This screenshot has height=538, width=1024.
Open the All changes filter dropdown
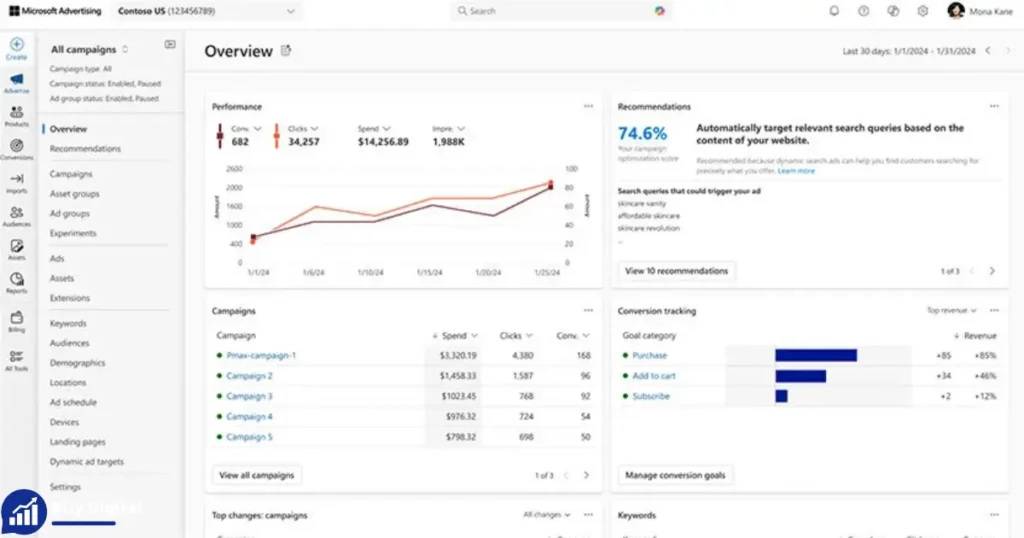[547, 515]
